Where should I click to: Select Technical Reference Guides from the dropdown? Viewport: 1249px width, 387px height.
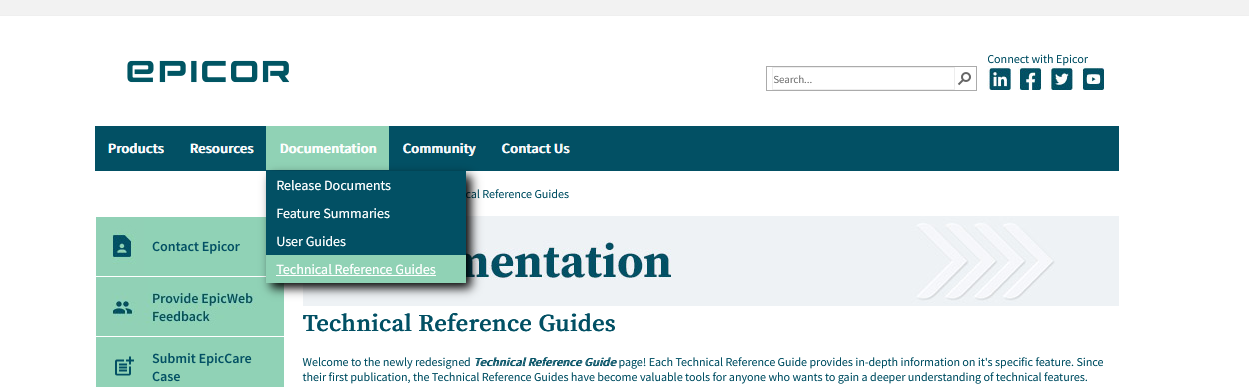point(366,269)
